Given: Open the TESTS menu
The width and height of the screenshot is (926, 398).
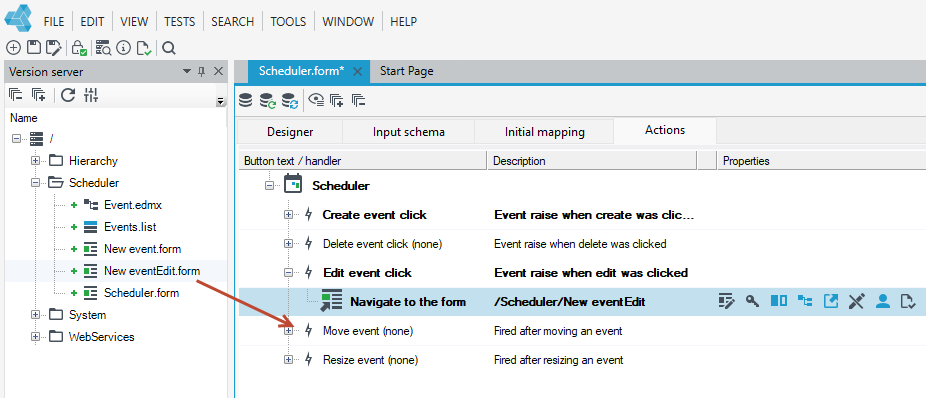Looking at the screenshot, I should [x=180, y=22].
